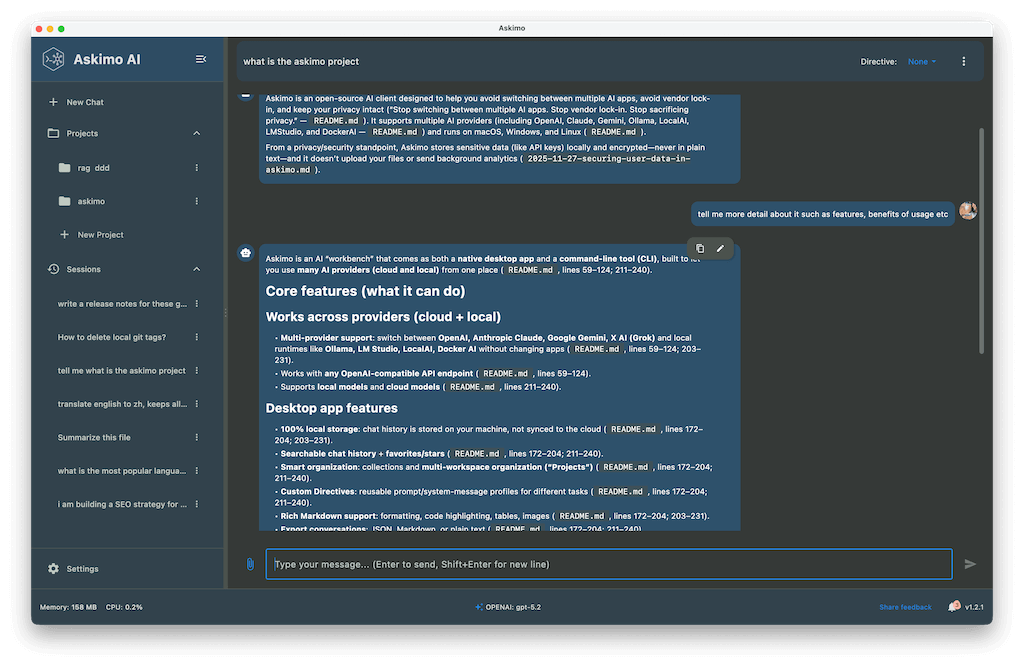The height and width of the screenshot is (666, 1024).
Task: Edit the message using the pencil icon
Action: pyautogui.click(x=720, y=248)
